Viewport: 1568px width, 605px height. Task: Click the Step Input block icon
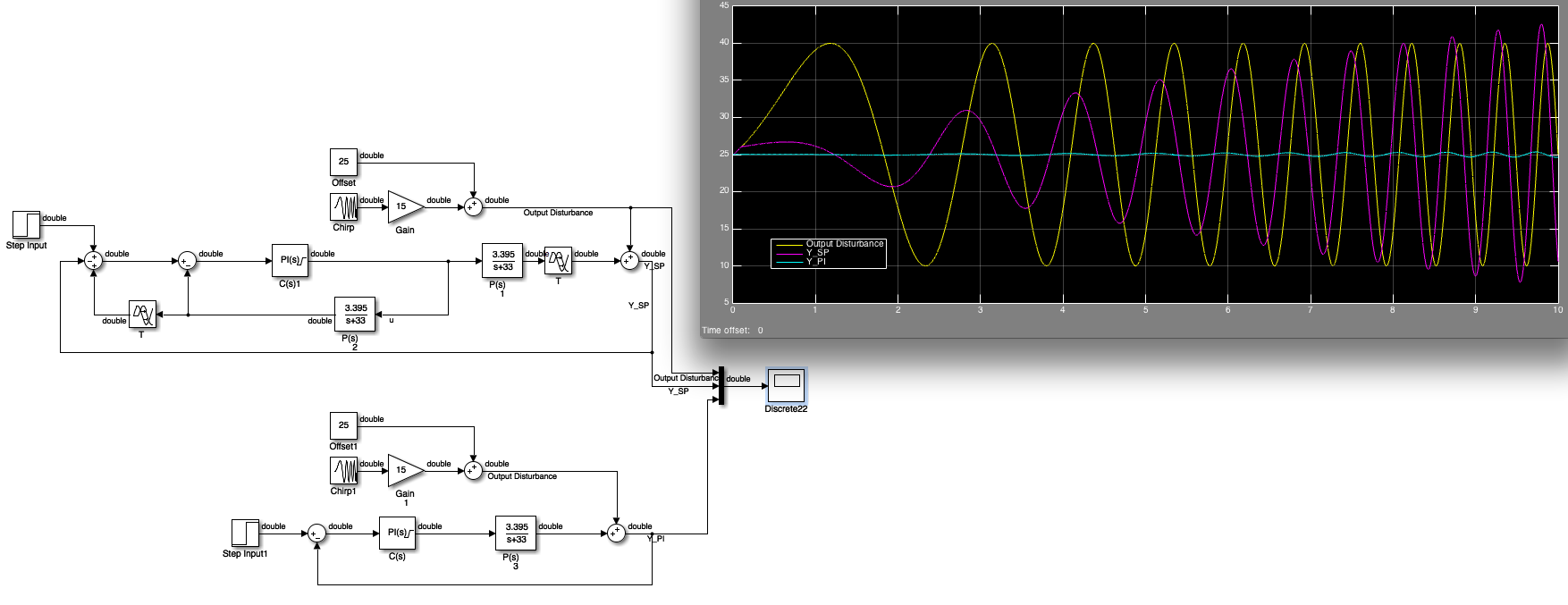[26, 225]
